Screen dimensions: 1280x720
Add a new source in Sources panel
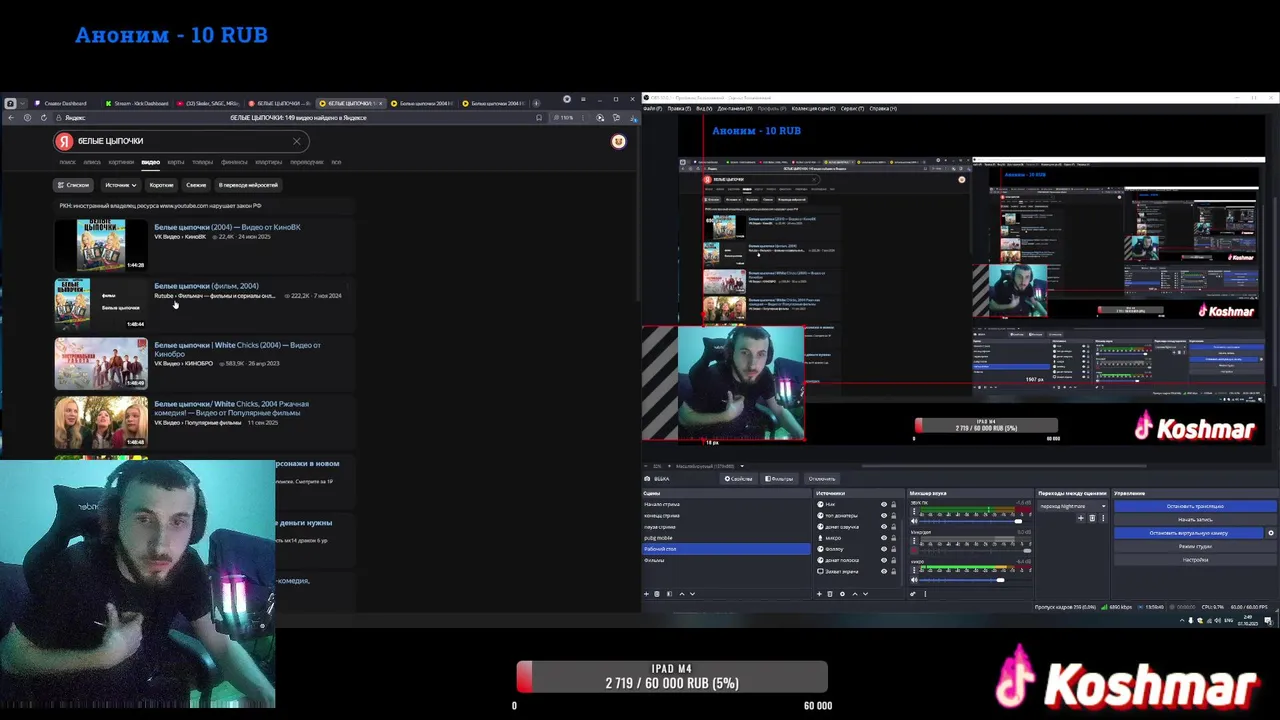[x=819, y=593]
